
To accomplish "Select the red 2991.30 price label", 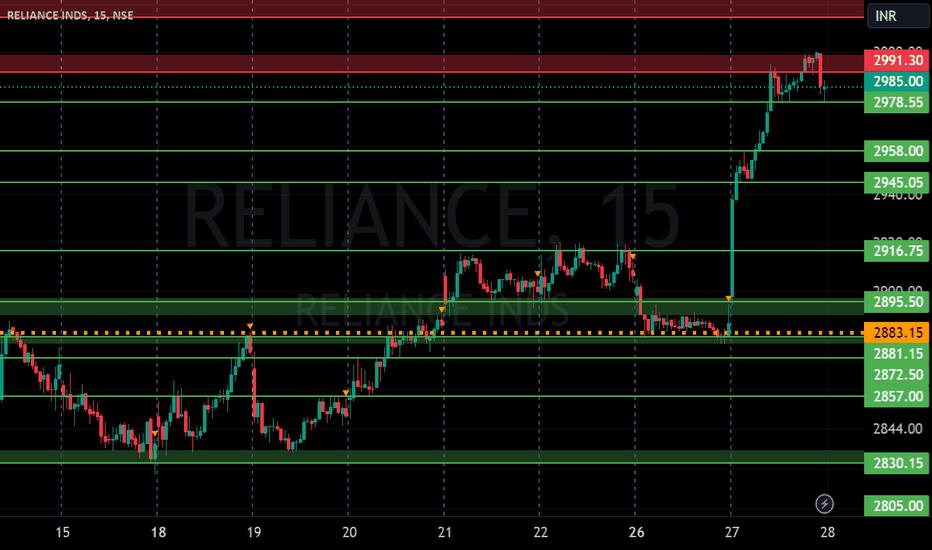I will point(896,60).
